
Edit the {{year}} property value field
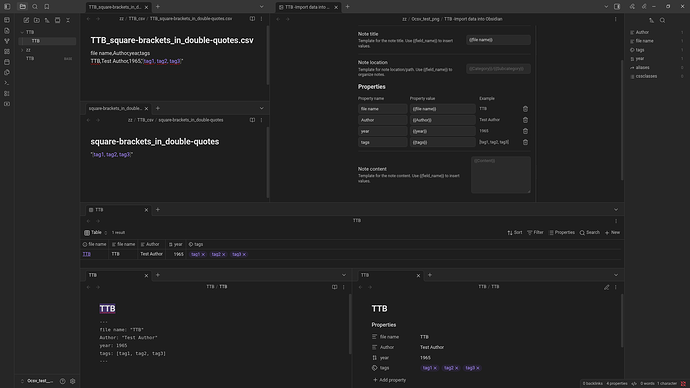(x=442, y=131)
